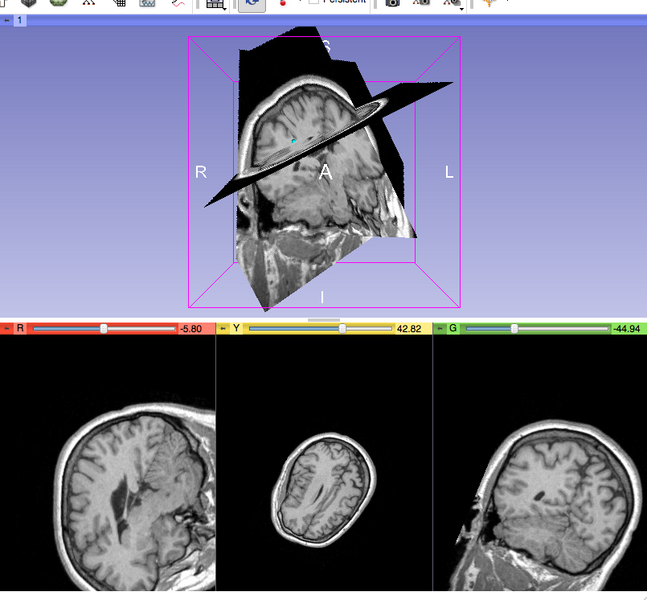
Task: Toggle the Persistent checkbox
Action: tap(314, 3)
